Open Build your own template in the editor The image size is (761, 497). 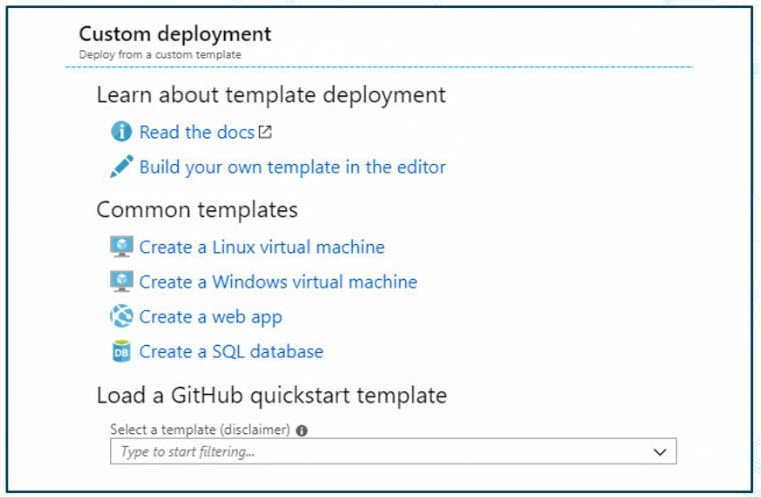click(x=292, y=167)
